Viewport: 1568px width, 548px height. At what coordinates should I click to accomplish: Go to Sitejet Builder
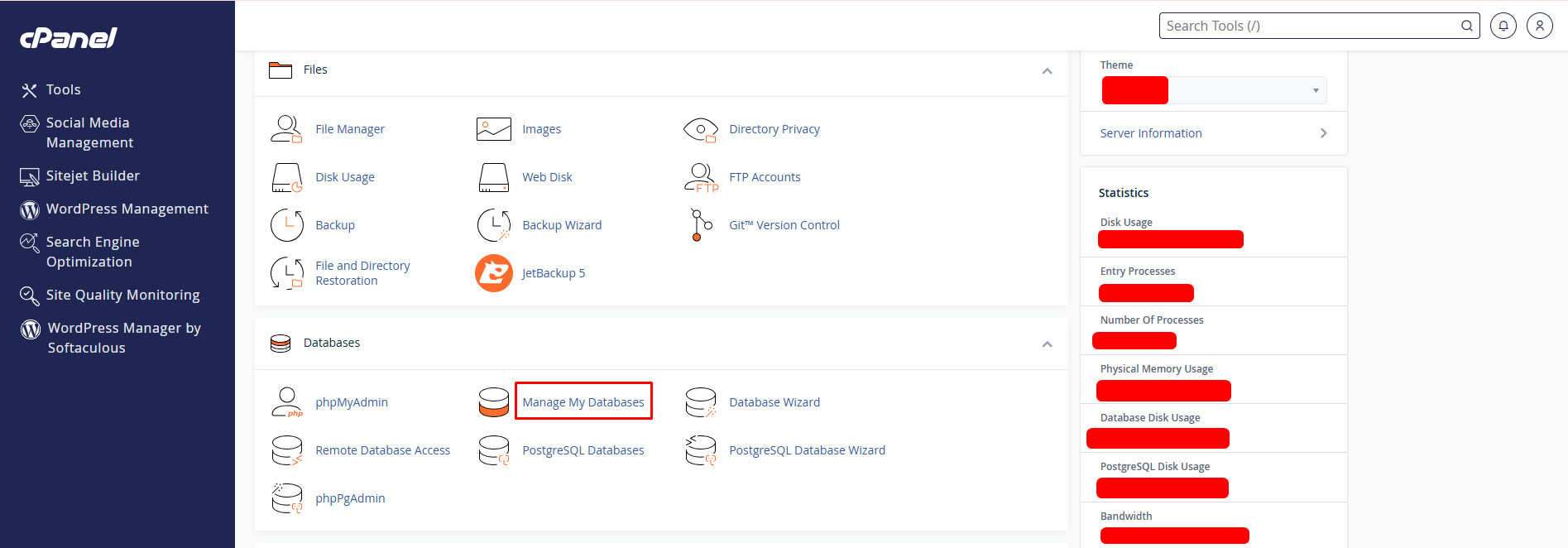pos(93,175)
